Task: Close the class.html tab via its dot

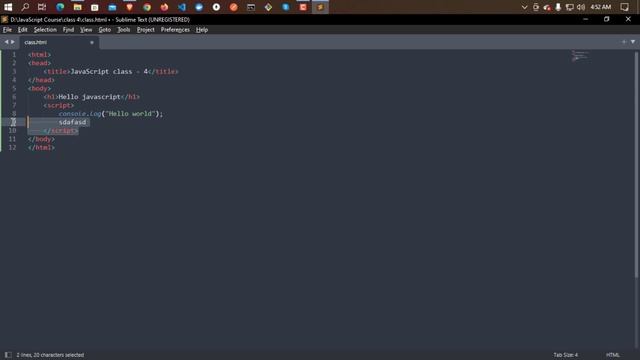Action: click(92, 42)
